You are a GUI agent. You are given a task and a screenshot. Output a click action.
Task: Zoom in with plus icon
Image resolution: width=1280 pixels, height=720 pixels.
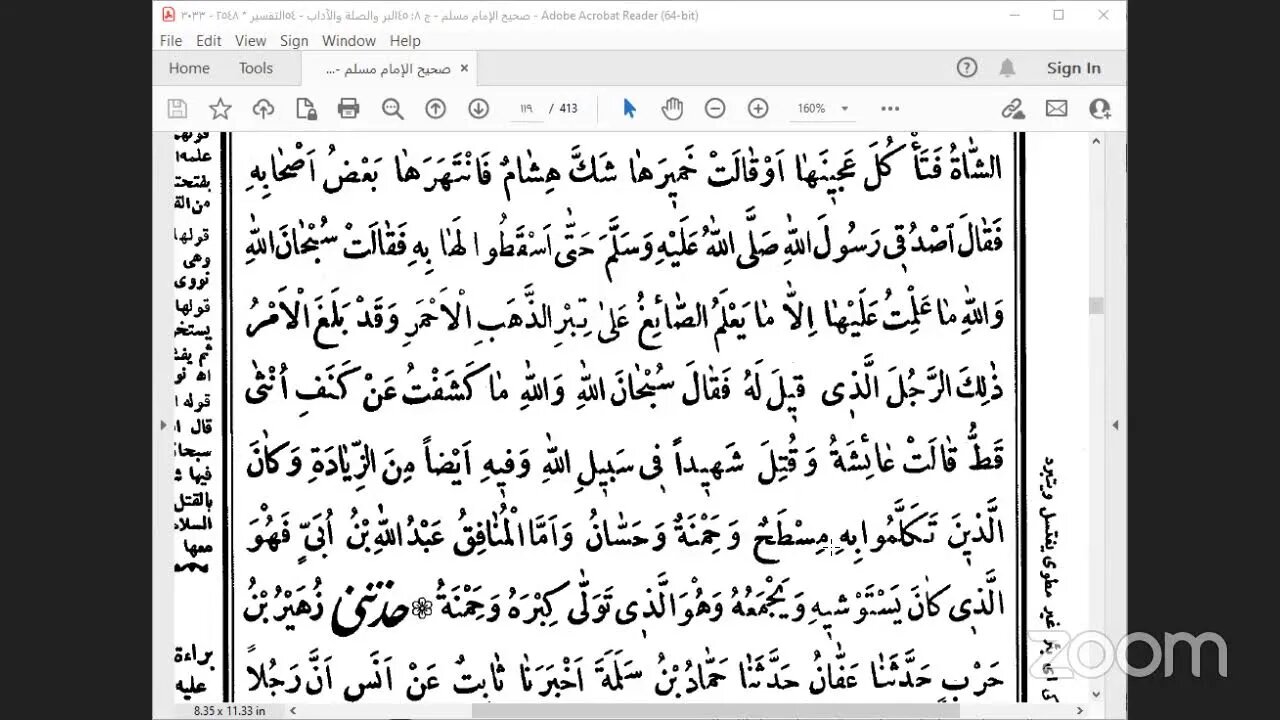(758, 109)
